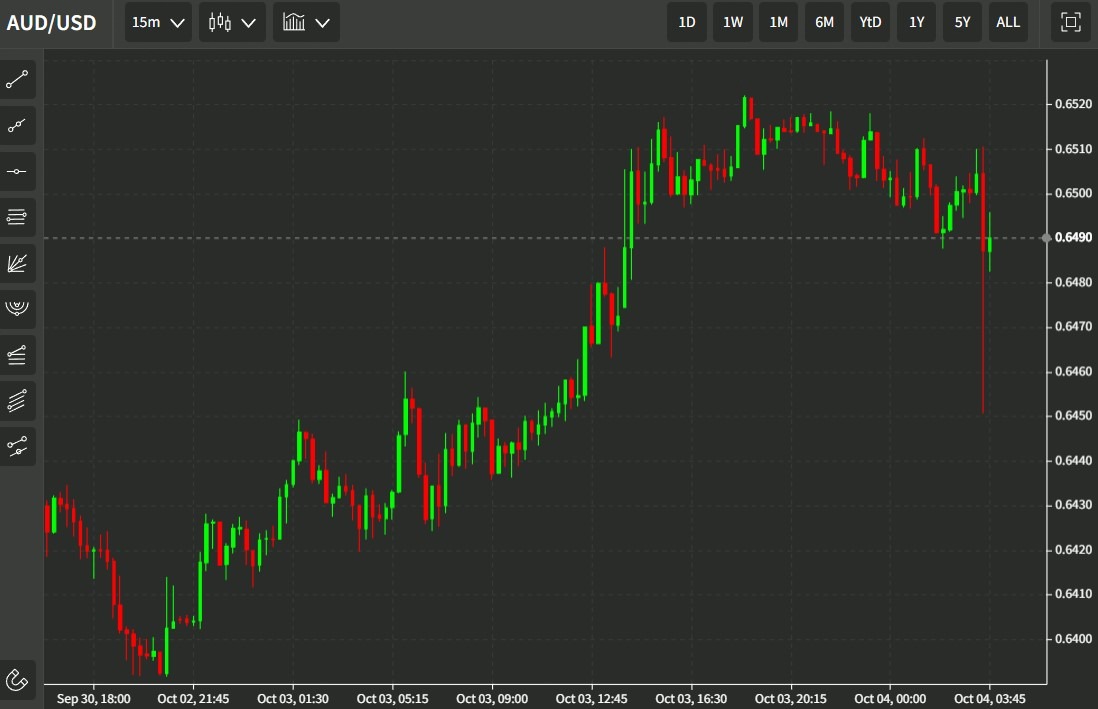Click the 0.6450 price axis label
The height and width of the screenshot is (709, 1098).
[x=1073, y=415]
